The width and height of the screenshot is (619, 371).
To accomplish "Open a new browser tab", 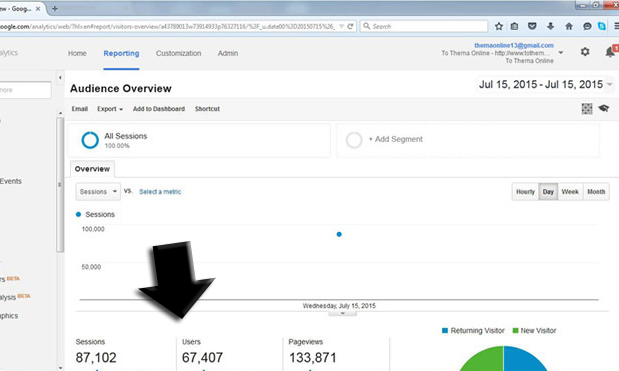I will pos(55,8).
